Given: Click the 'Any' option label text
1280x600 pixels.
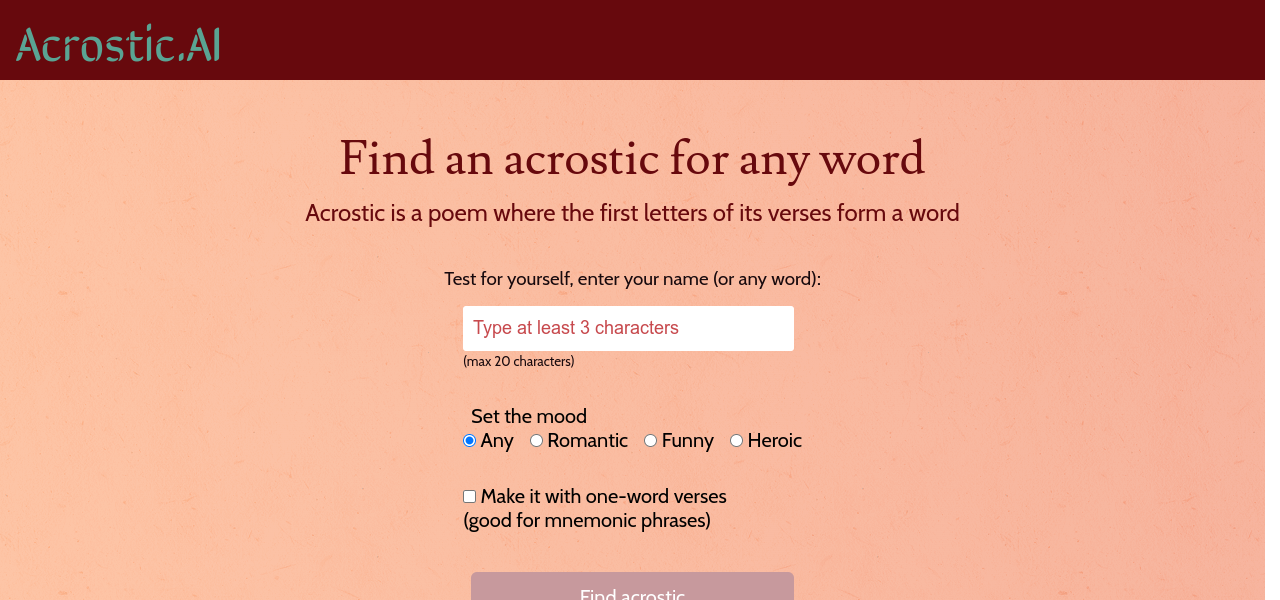Looking at the screenshot, I should click(497, 441).
